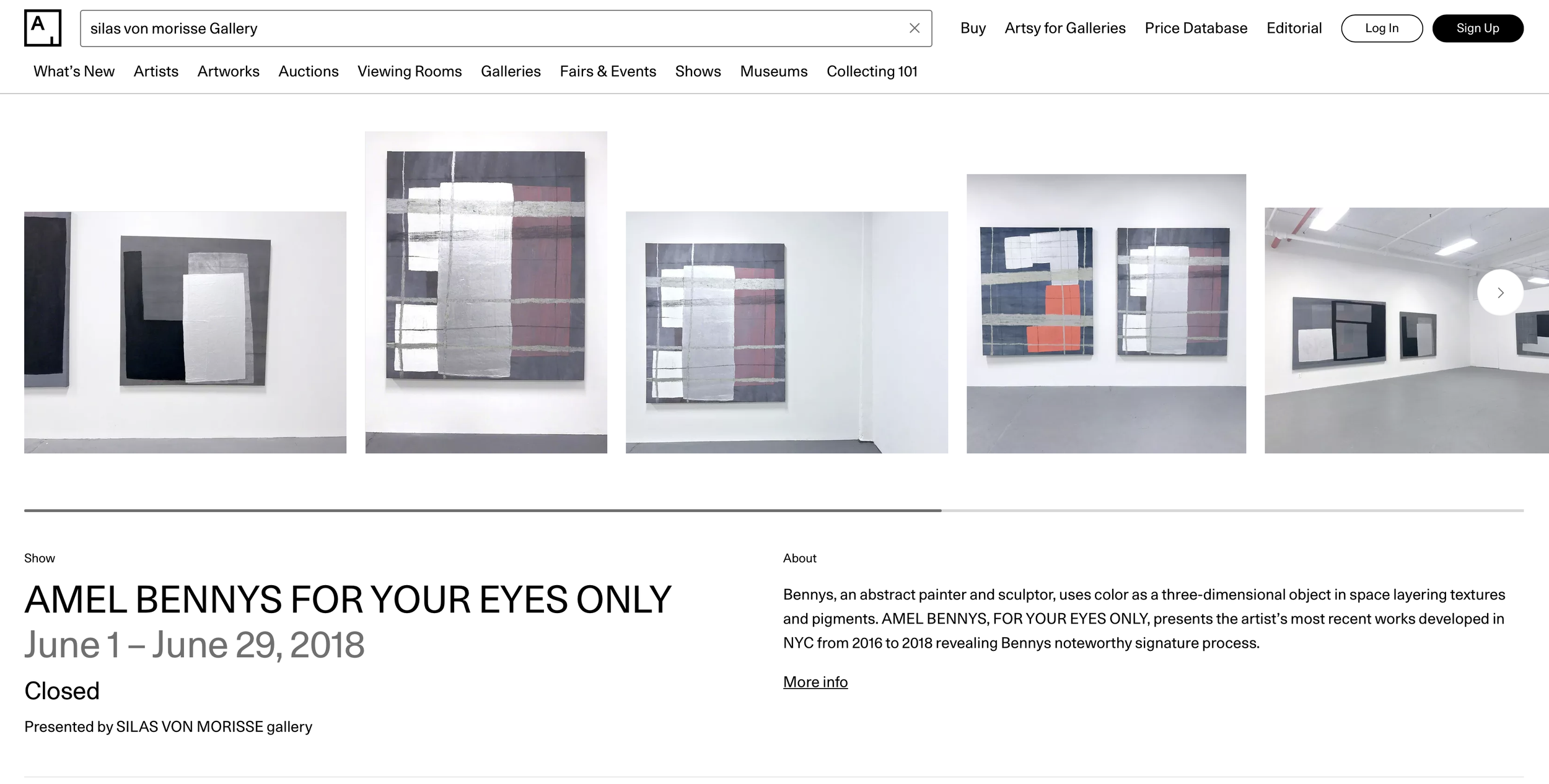Screen dimensions: 1549x784
Task: Open the SILAS VON MORISSE gallery presenter link
Action: (214, 726)
